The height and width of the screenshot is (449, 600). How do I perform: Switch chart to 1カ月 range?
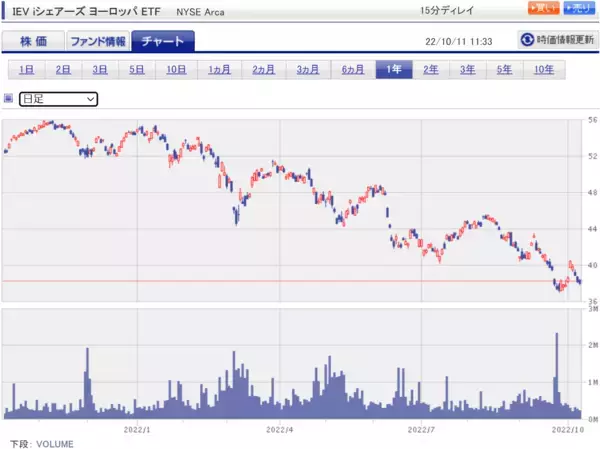pyautogui.click(x=219, y=70)
